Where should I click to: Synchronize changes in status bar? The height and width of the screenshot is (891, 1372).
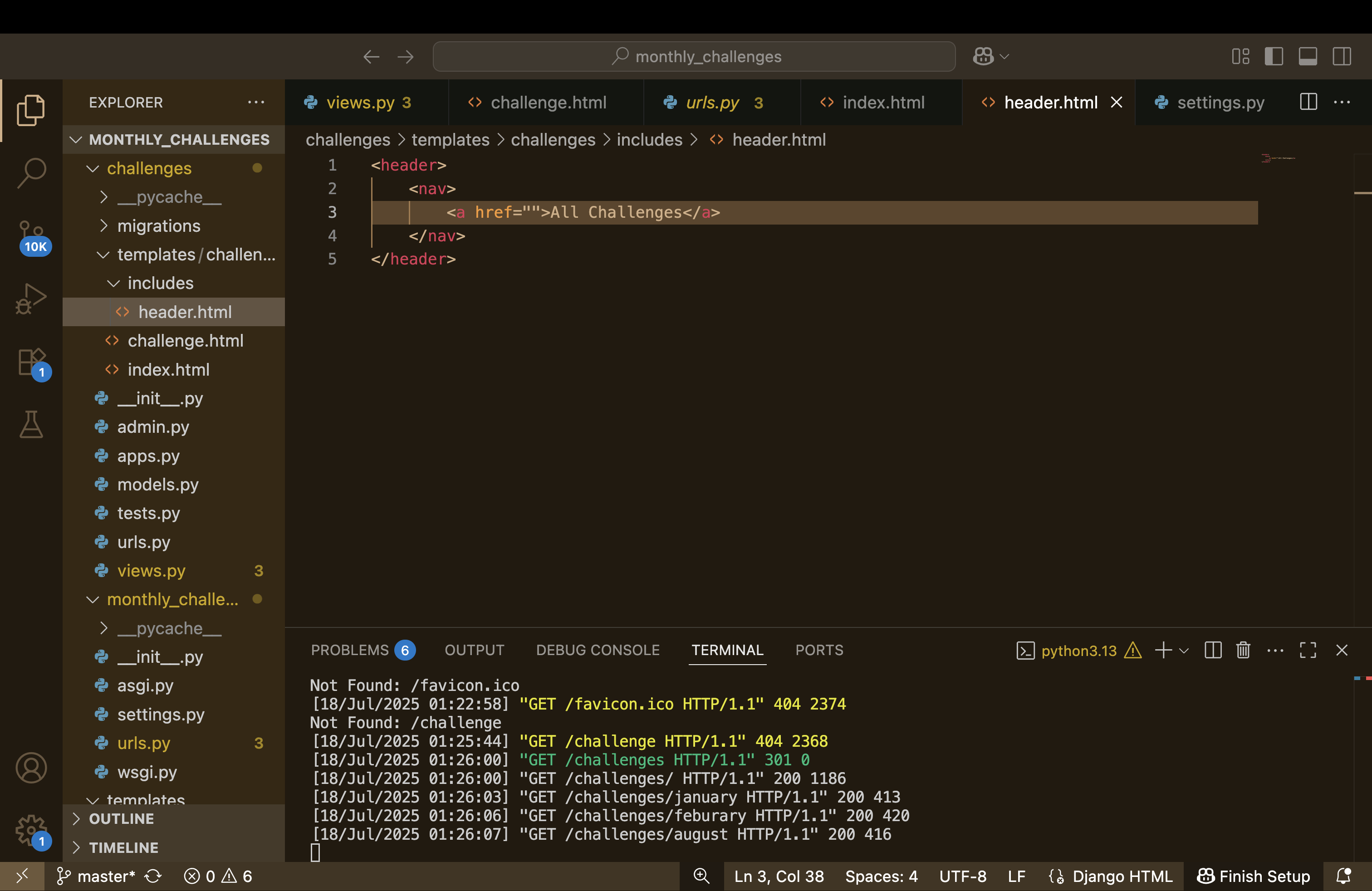click(x=153, y=876)
